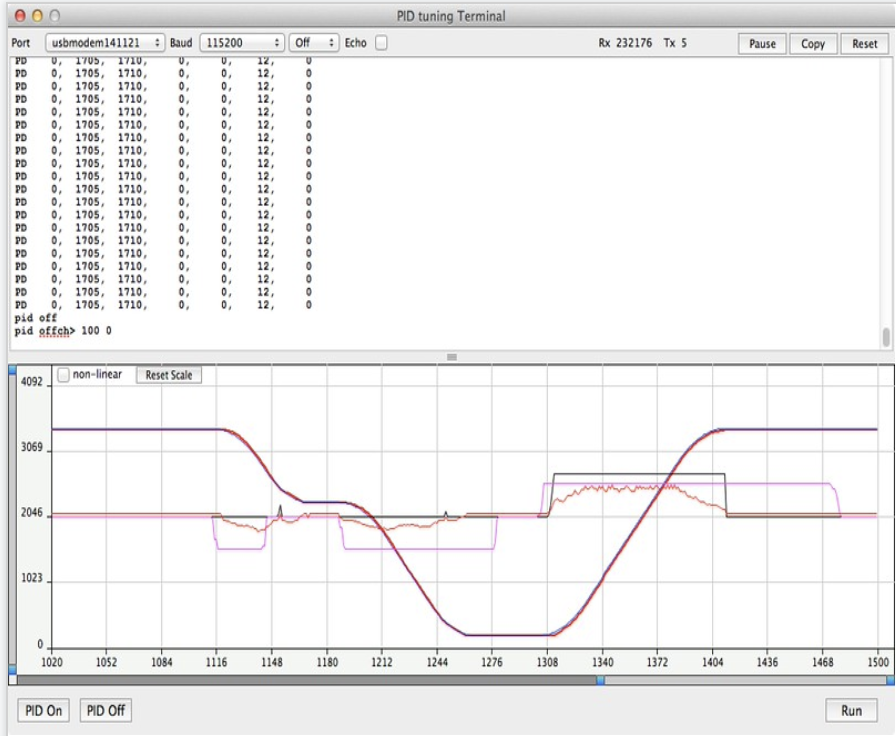The width and height of the screenshot is (896, 736).
Task: Open the Baud rate dropdown 115200
Action: tap(242, 43)
